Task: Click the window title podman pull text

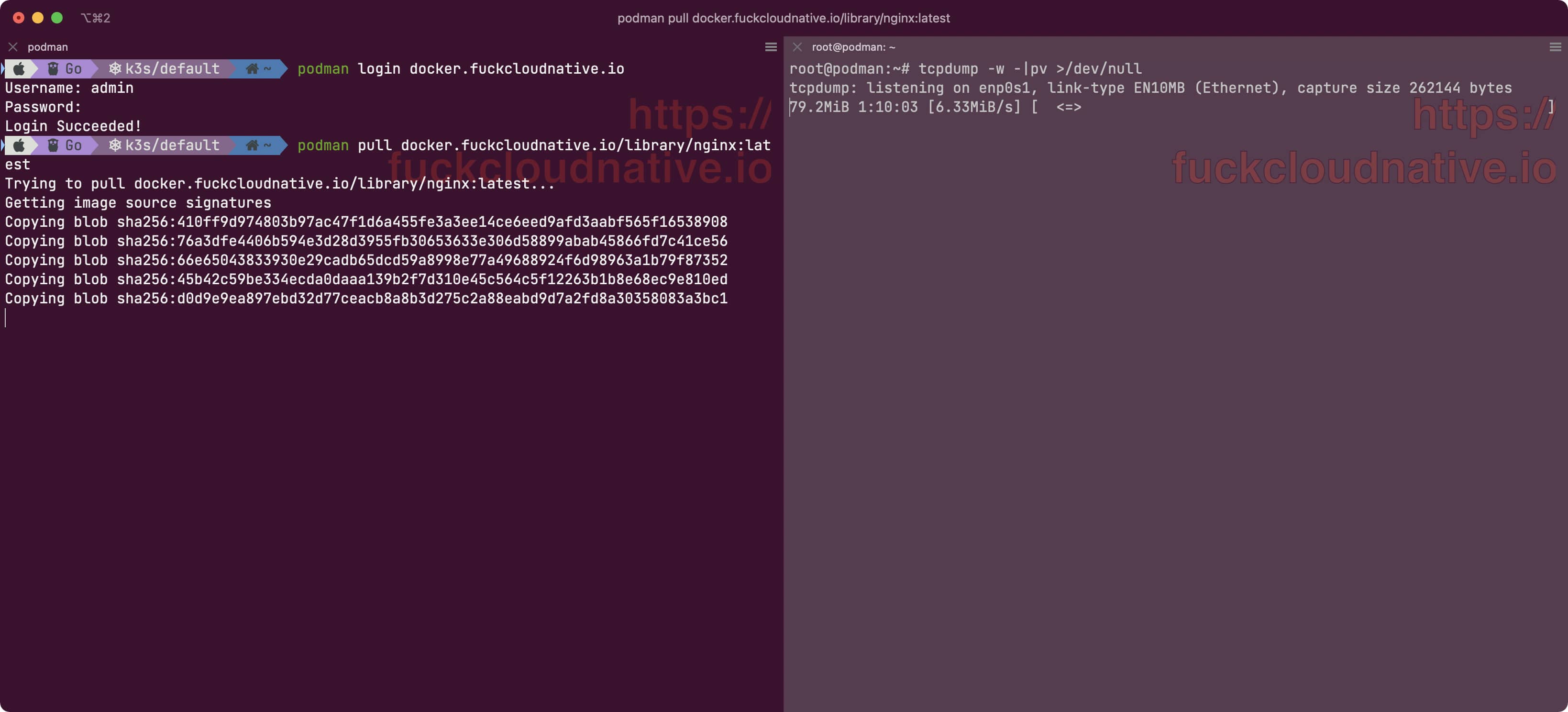Action: pos(784,18)
